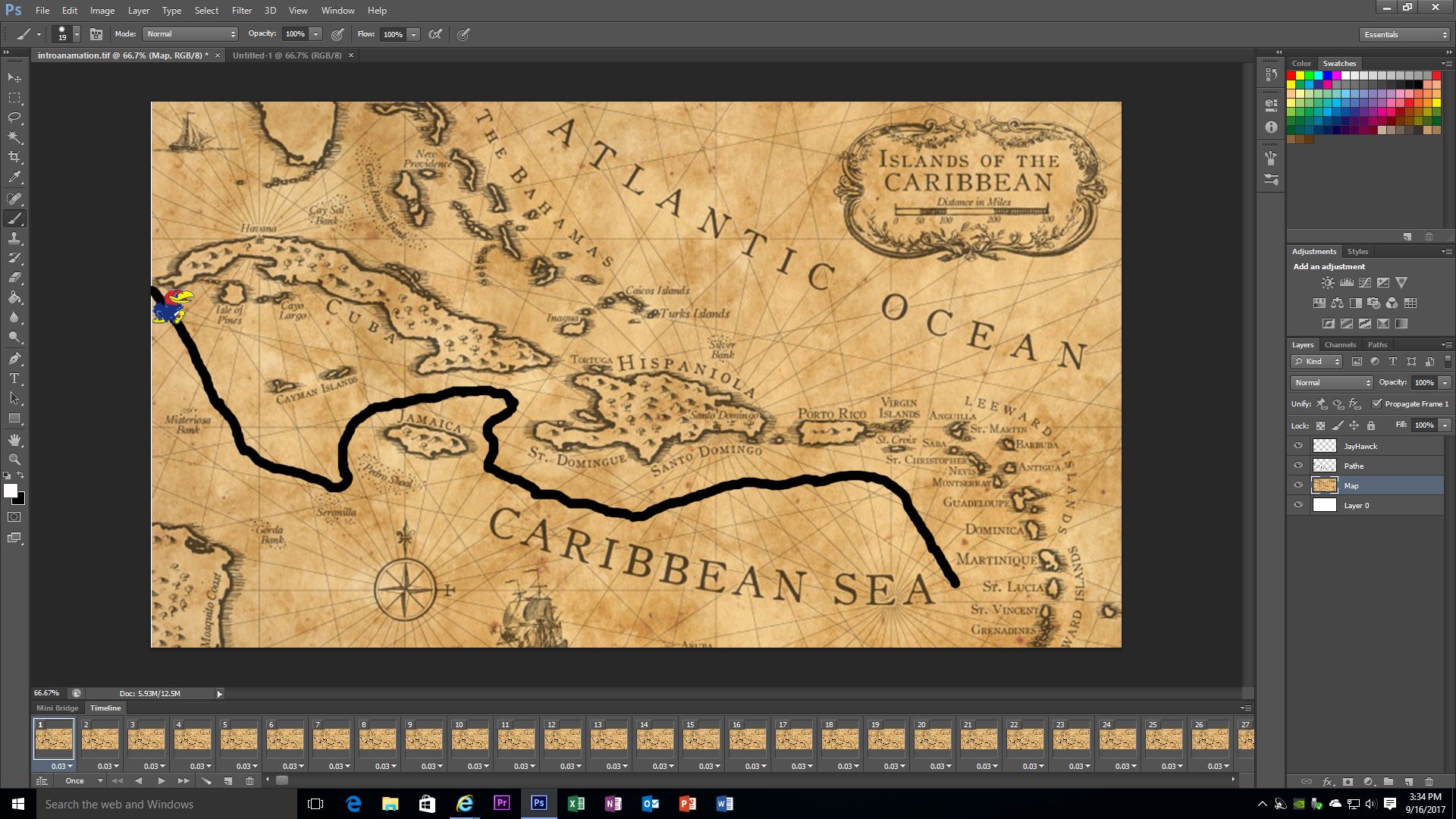Open layer blend mode Normal dropdown
1456x819 pixels.
(x=1332, y=383)
